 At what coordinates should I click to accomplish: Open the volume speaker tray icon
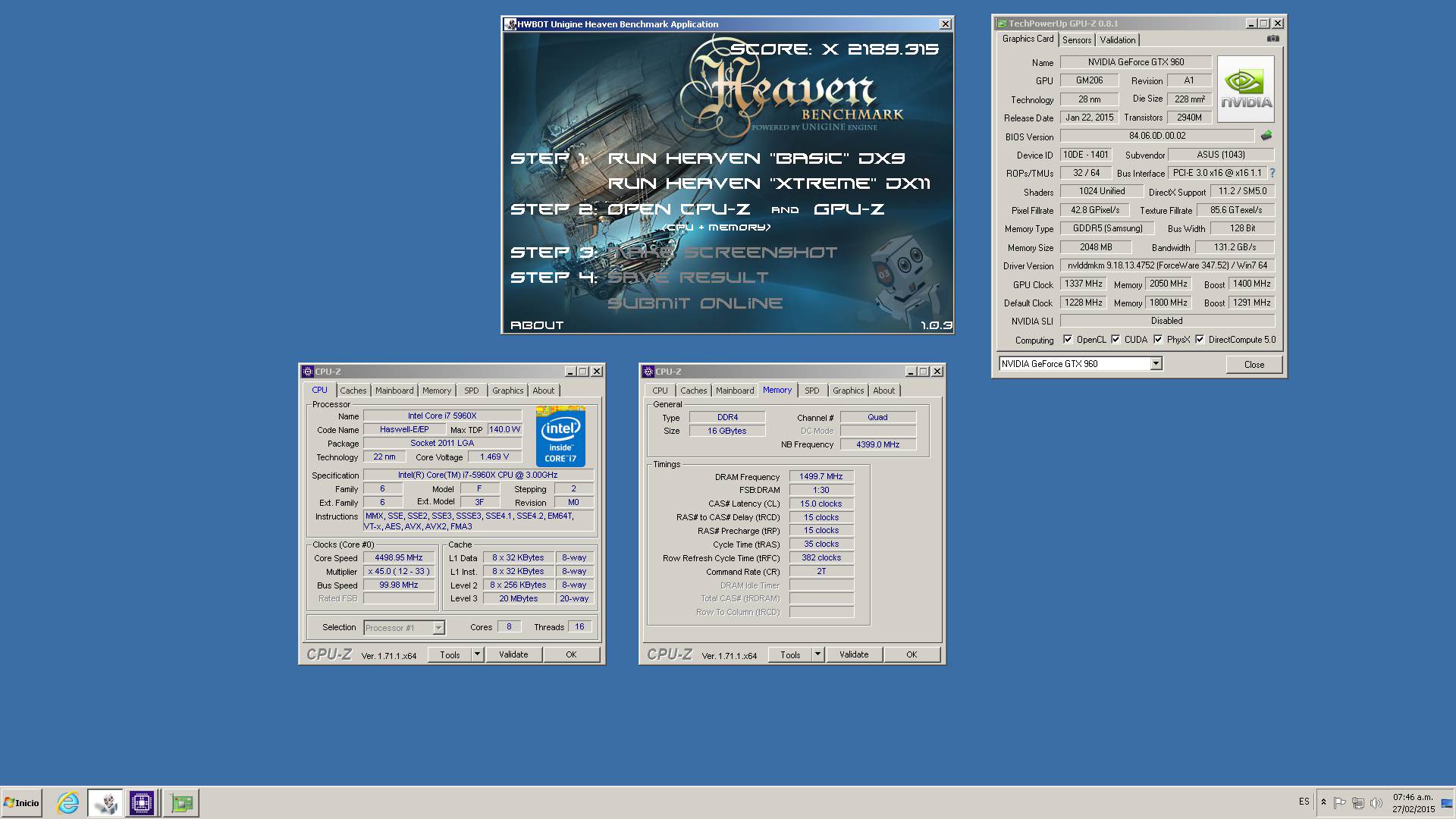coord(1376,802)
